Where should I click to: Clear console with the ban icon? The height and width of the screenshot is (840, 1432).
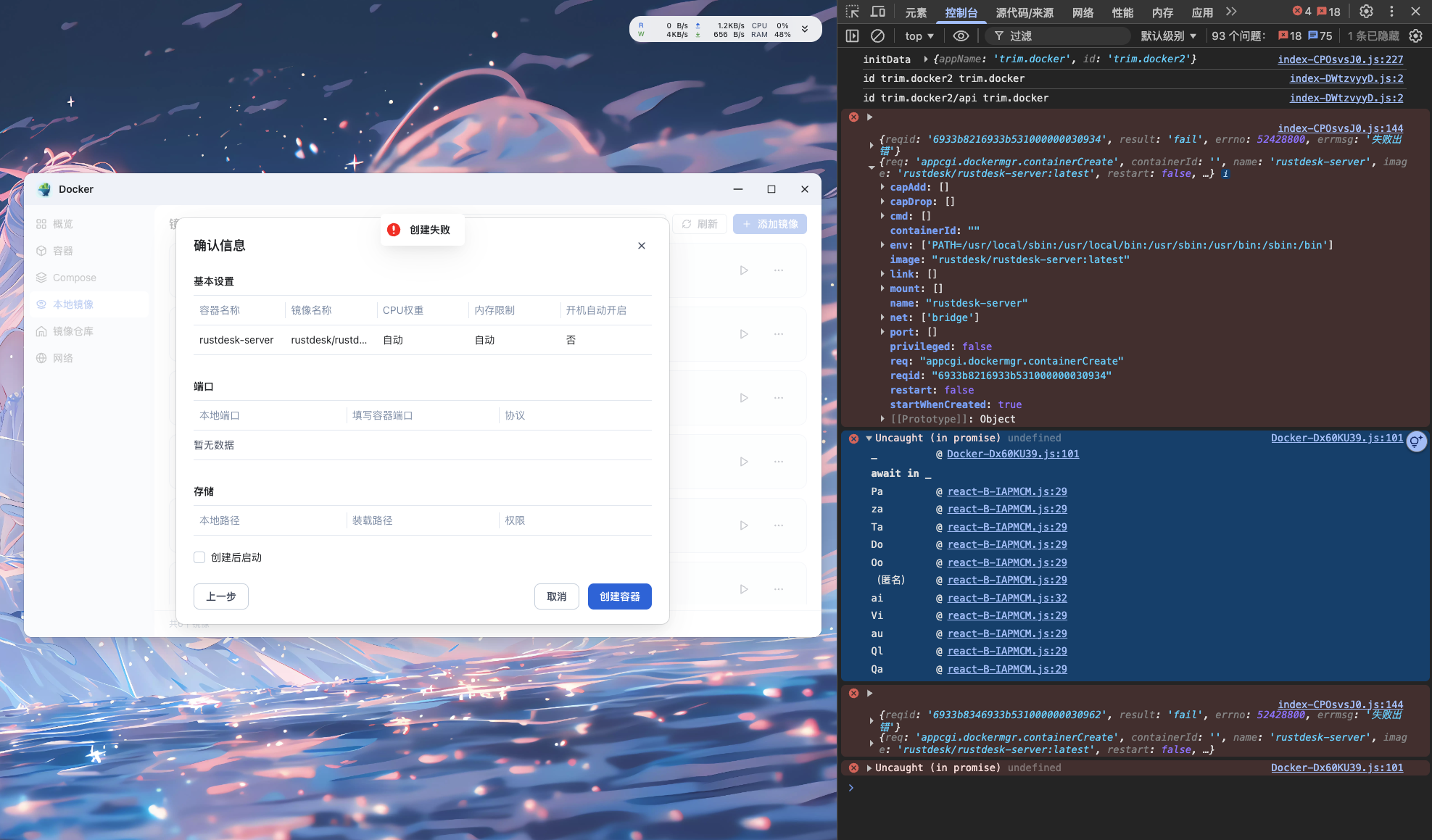point(877,36)
